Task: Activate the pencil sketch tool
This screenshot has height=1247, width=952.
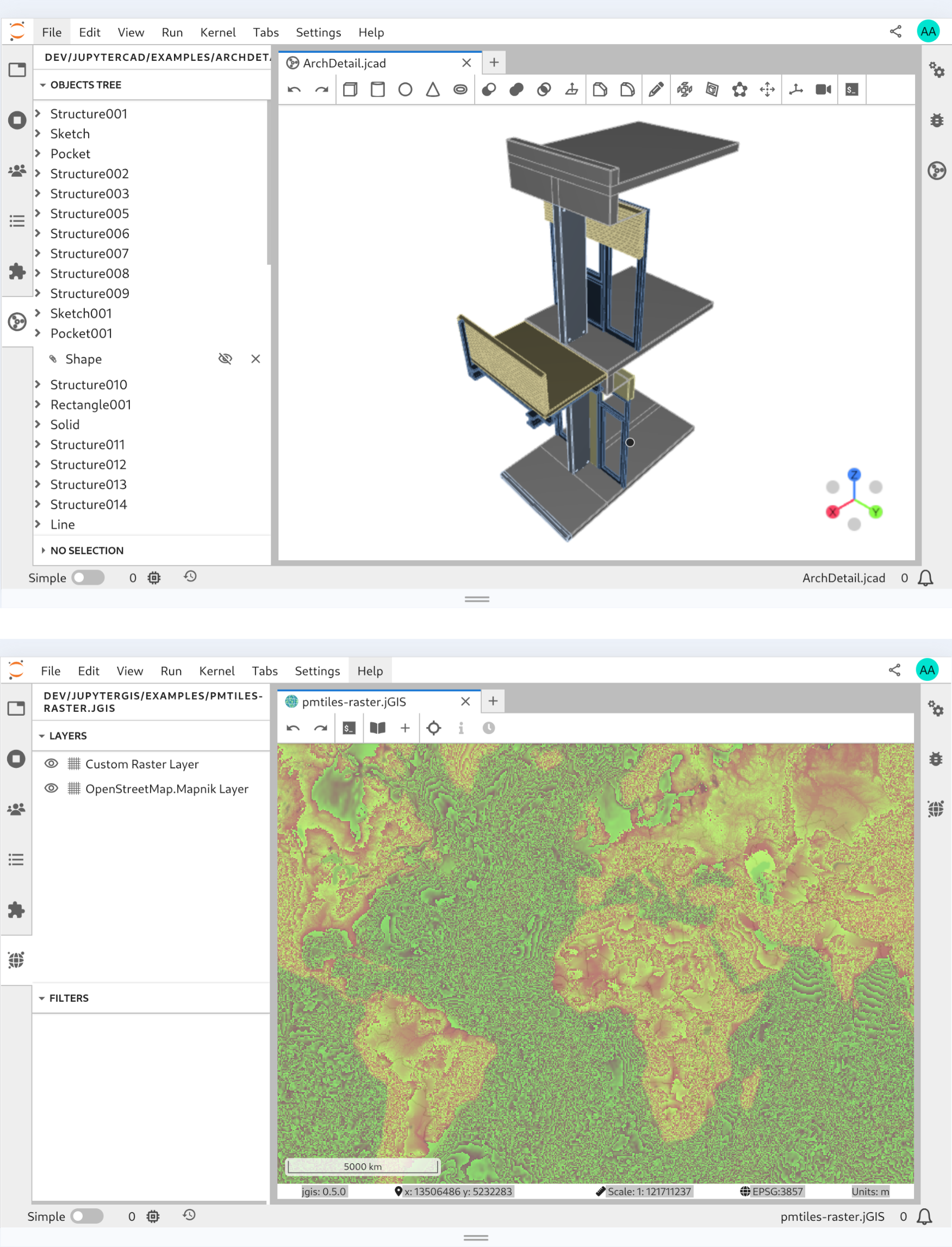Action: coord(656,90)
